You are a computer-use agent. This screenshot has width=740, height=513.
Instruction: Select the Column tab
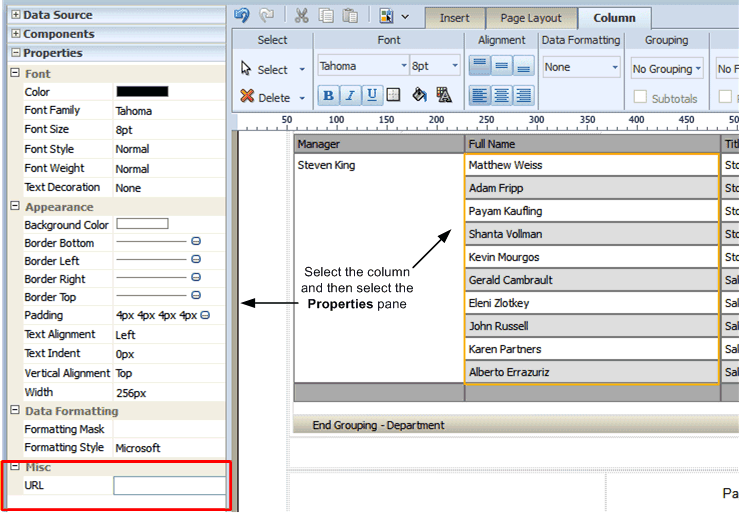click(614, 18)
